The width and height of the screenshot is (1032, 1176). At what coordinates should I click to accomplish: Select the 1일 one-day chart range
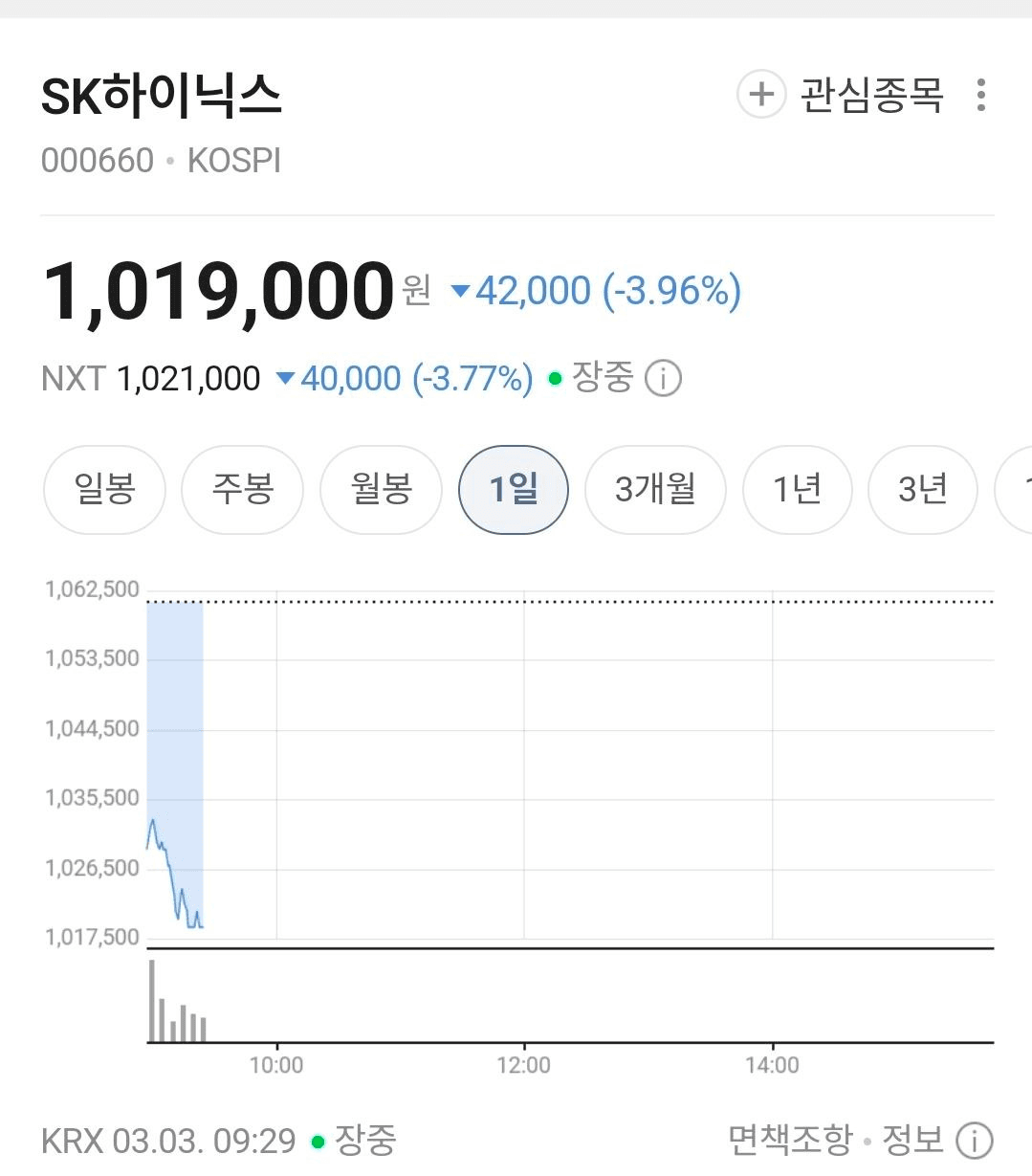[514, 489]
